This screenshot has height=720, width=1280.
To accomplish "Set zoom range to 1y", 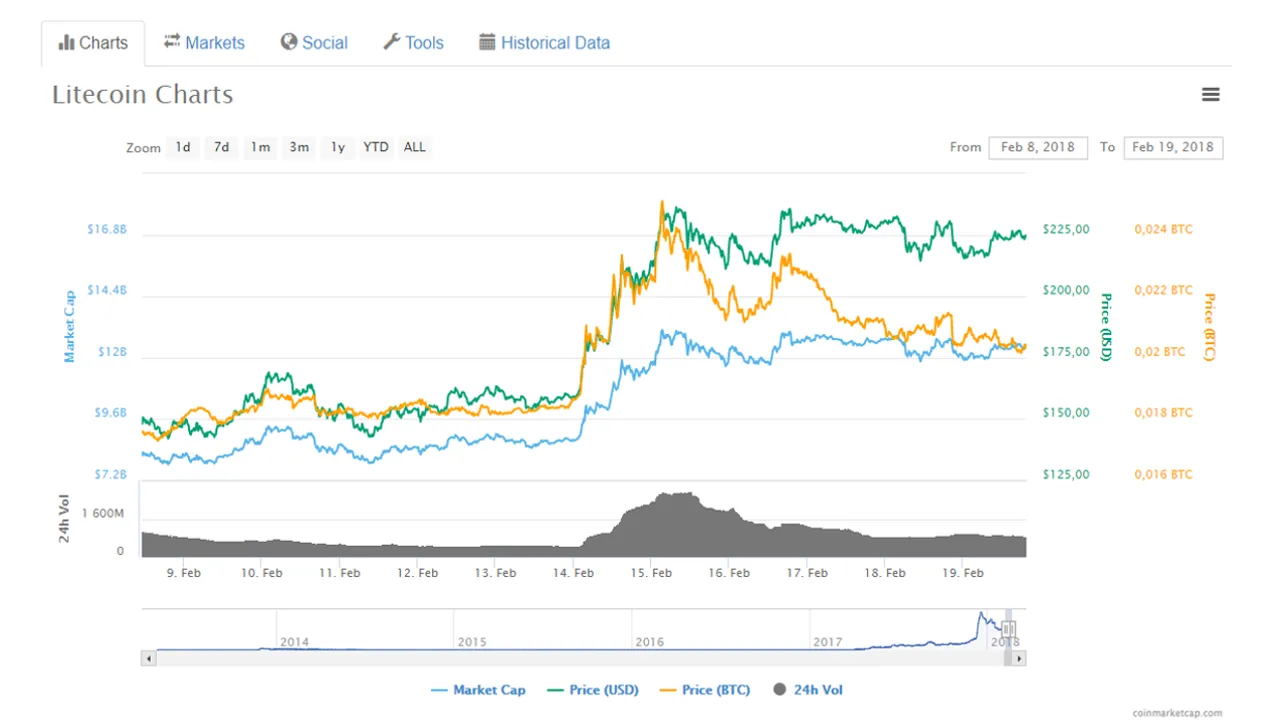I will point(338,147).
